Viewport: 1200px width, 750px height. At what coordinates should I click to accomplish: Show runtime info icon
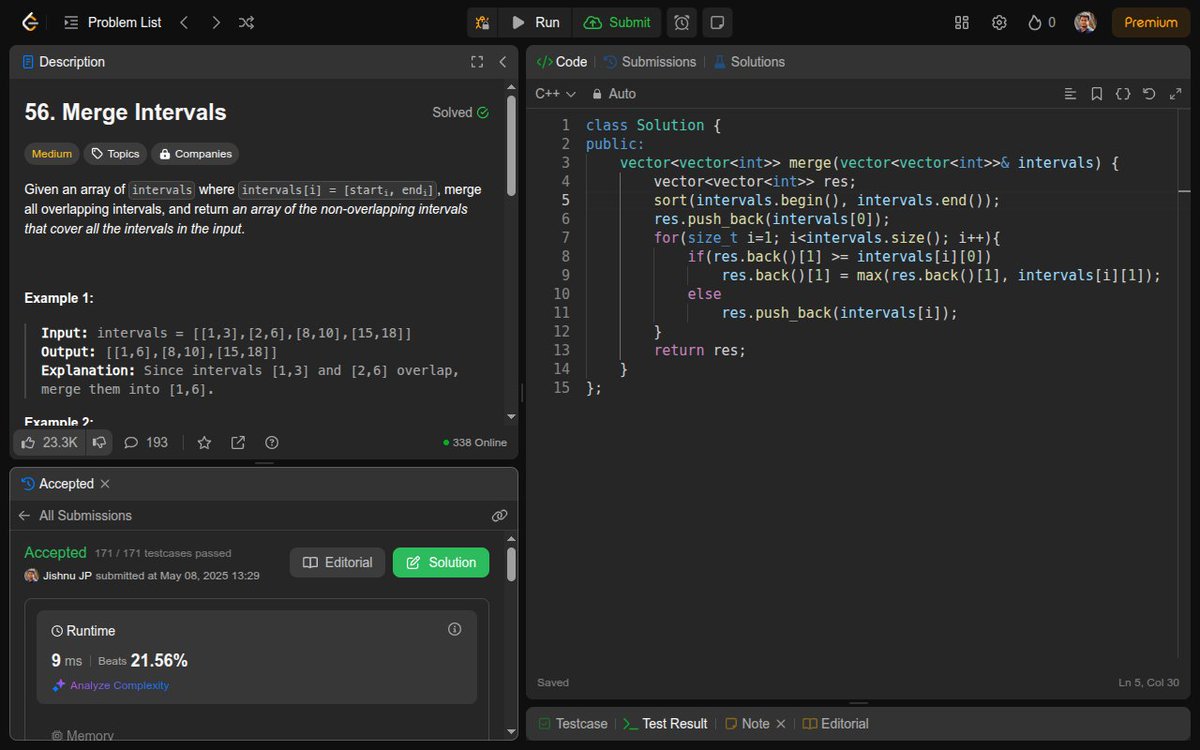click(455, 629)
